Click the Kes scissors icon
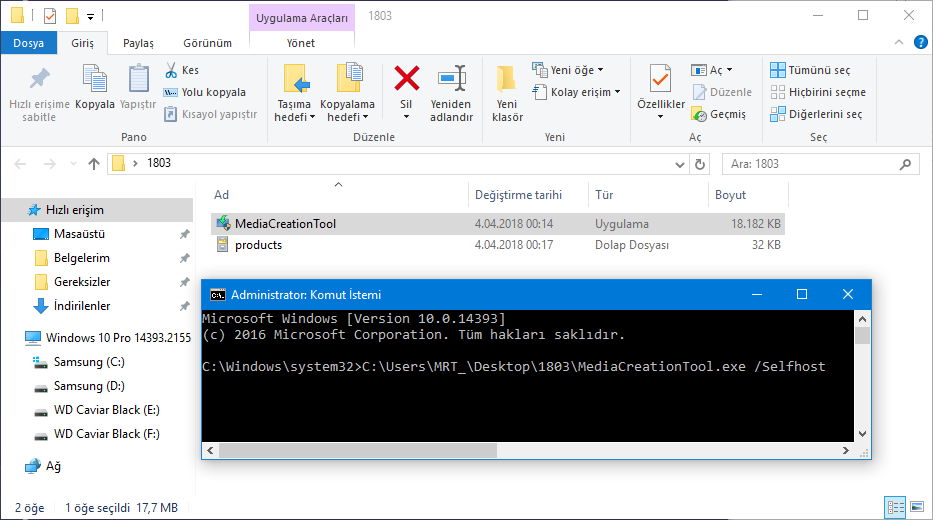This screenshot has width=933, height=520. click(171, 70)
